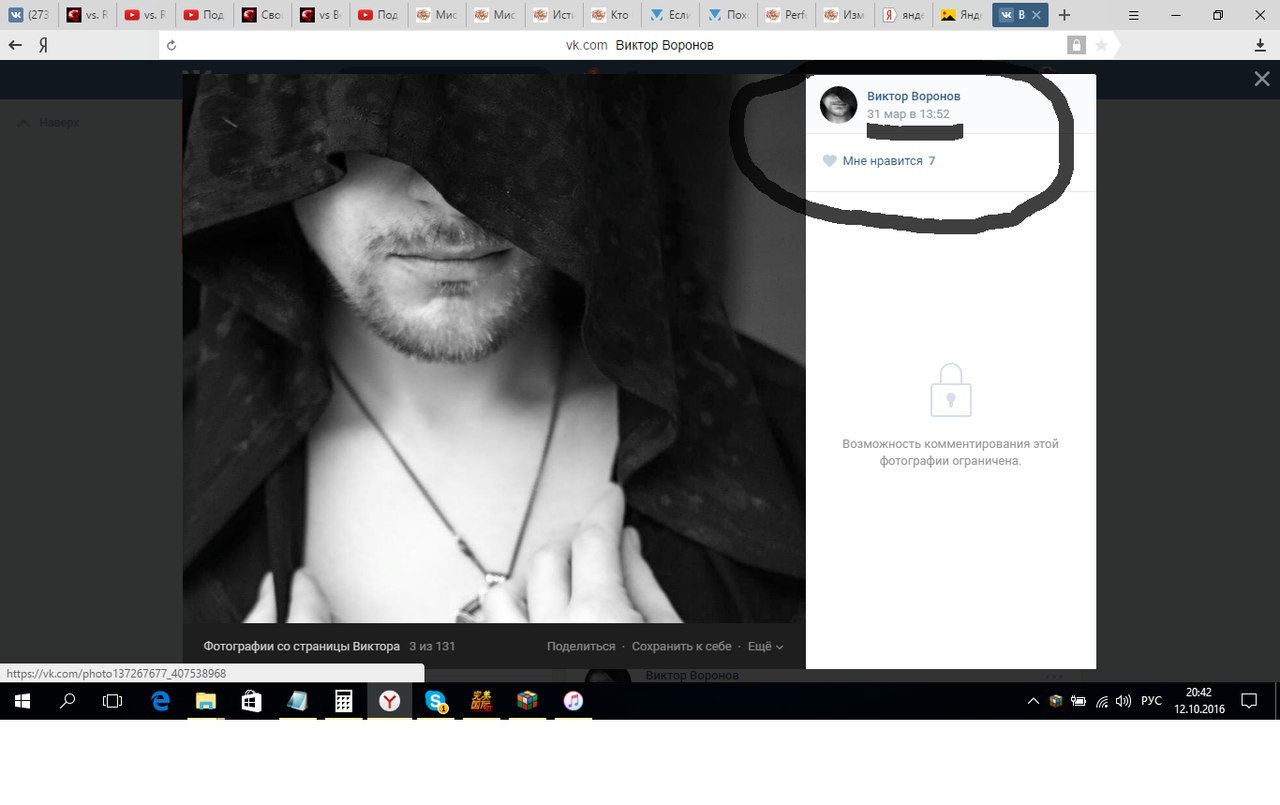Image resolution: width=1280 pixels, height=805 pixels.
Task: Switch to first VK tab (273)
Action: [28, 15]
